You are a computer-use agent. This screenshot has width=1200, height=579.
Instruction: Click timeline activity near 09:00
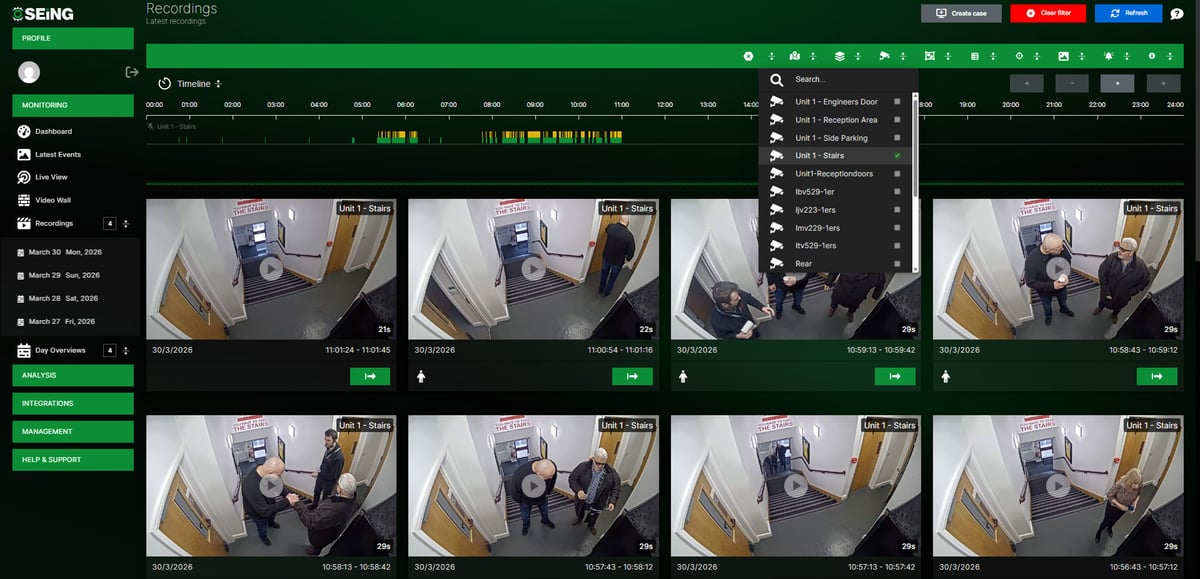pos(535,135)
